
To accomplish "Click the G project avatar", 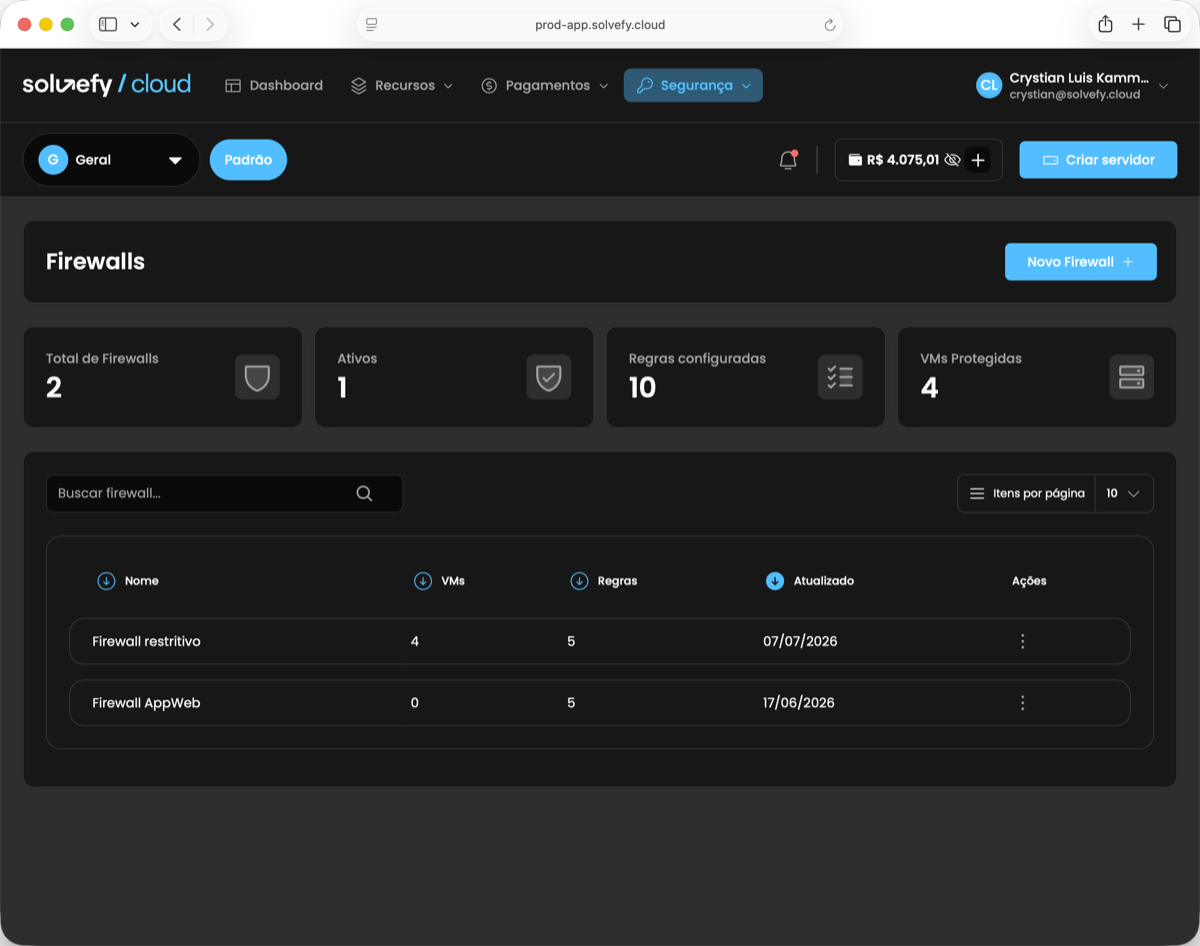I will [x=53, y=160].
